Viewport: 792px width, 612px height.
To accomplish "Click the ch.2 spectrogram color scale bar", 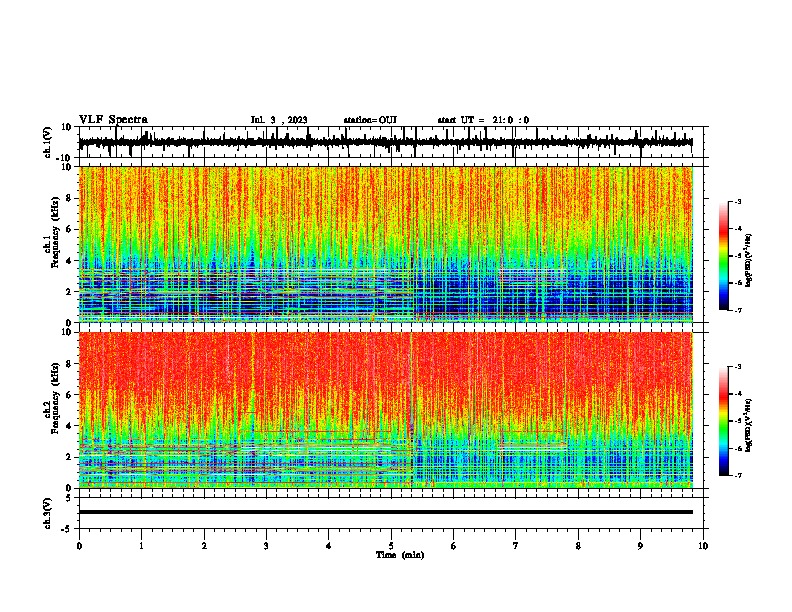I will click(x=723, y=421).
